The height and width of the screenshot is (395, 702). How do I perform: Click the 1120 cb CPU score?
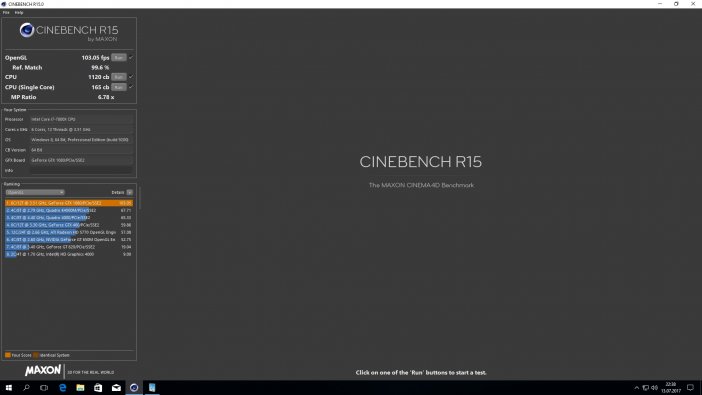pyautogui.click(x=98, y=77)
